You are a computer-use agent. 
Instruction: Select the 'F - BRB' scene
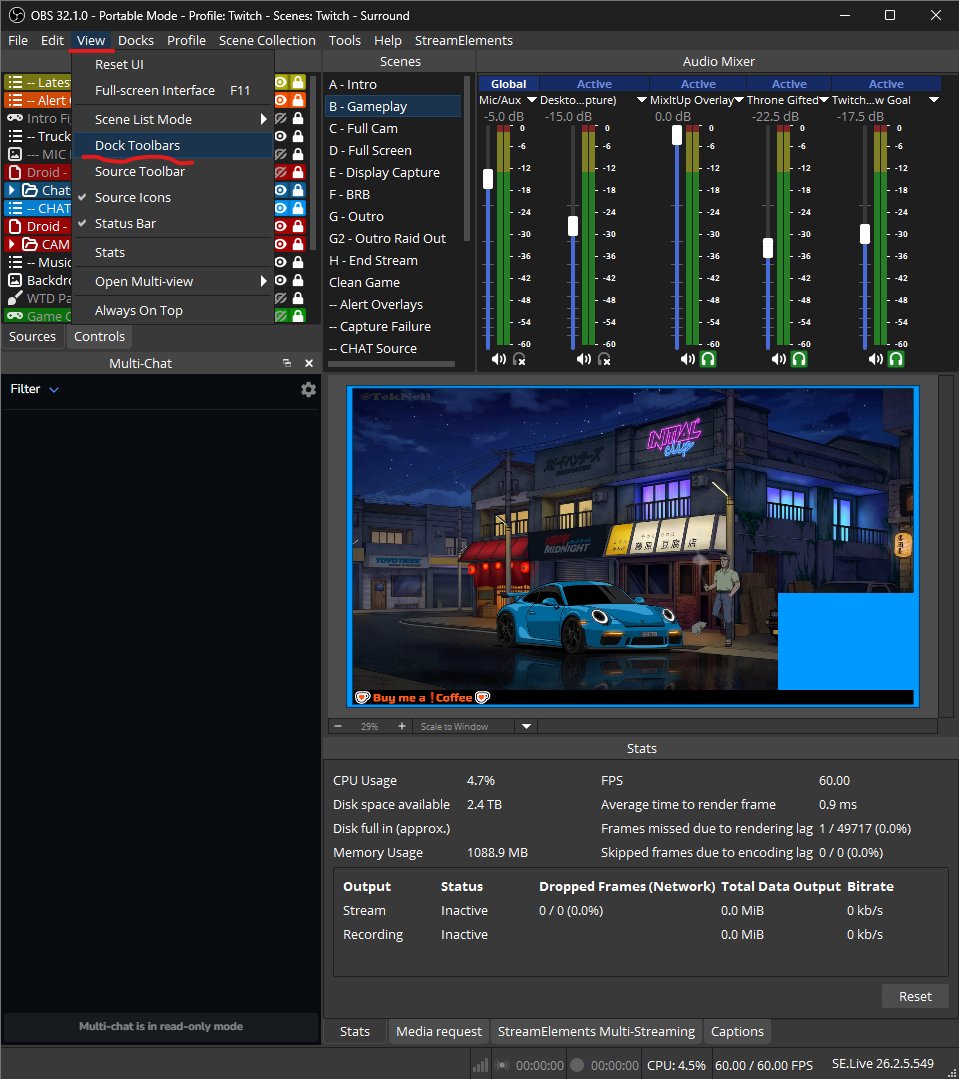[x=393, y=195]
